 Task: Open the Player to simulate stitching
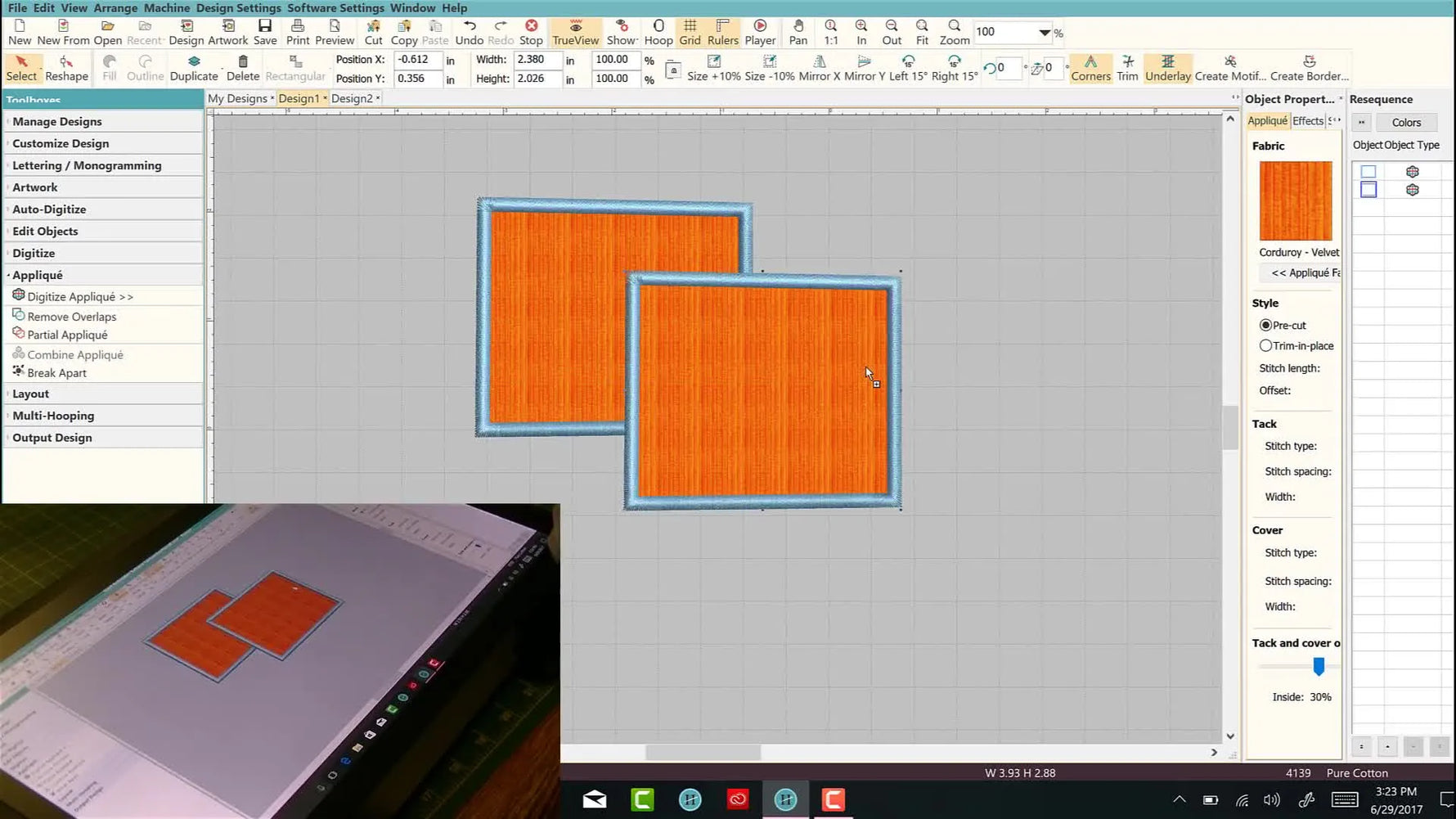coord(759,31)
